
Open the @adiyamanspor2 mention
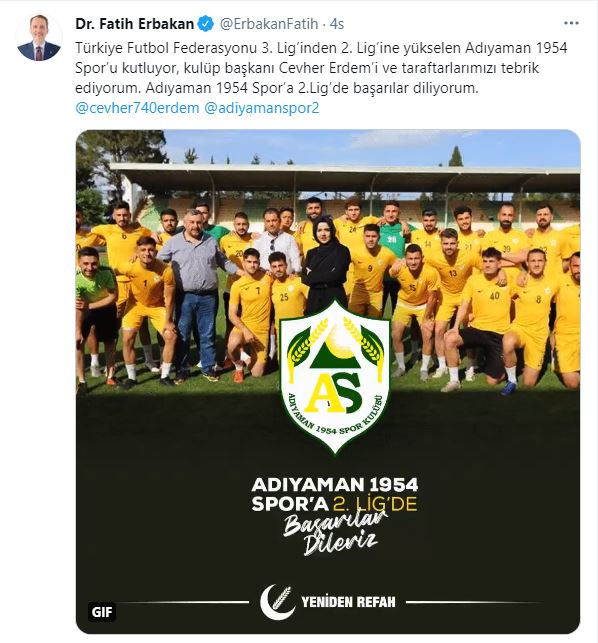(x=261, y=108)
